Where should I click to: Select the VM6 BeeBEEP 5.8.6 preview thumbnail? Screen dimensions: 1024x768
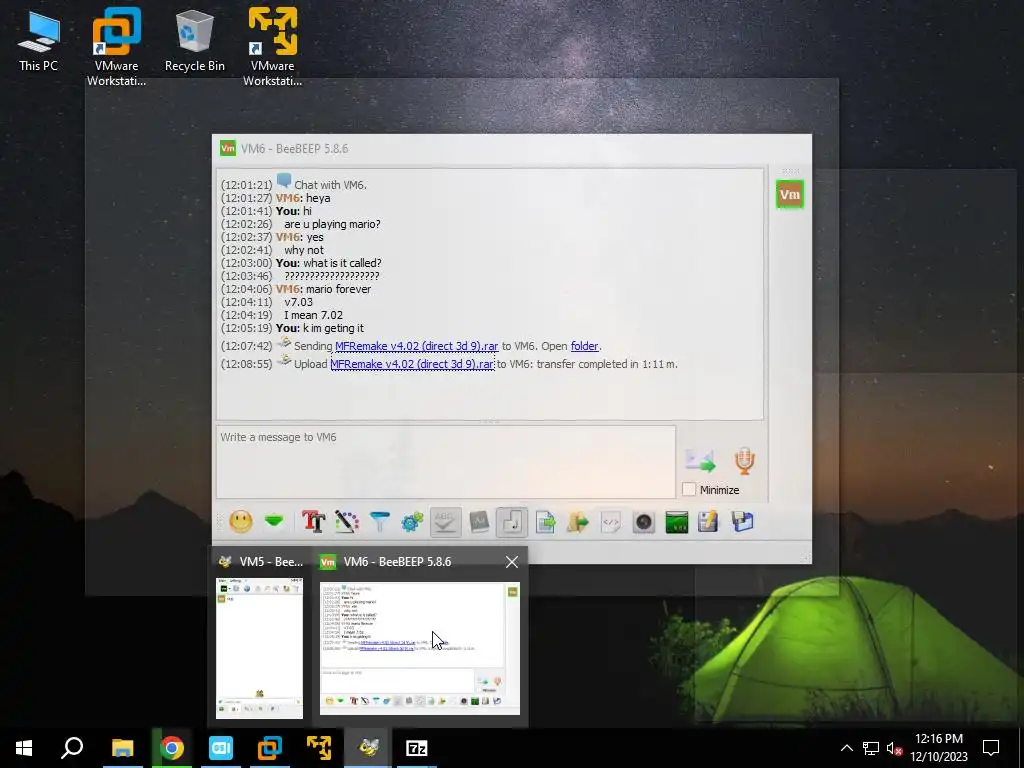pos(420,648)
